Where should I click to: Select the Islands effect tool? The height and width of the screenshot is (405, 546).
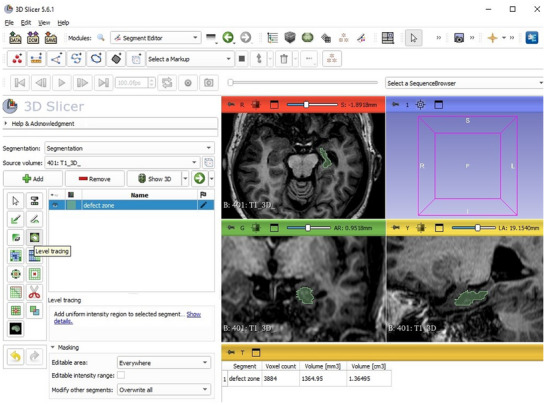click(x=15, y=310)
